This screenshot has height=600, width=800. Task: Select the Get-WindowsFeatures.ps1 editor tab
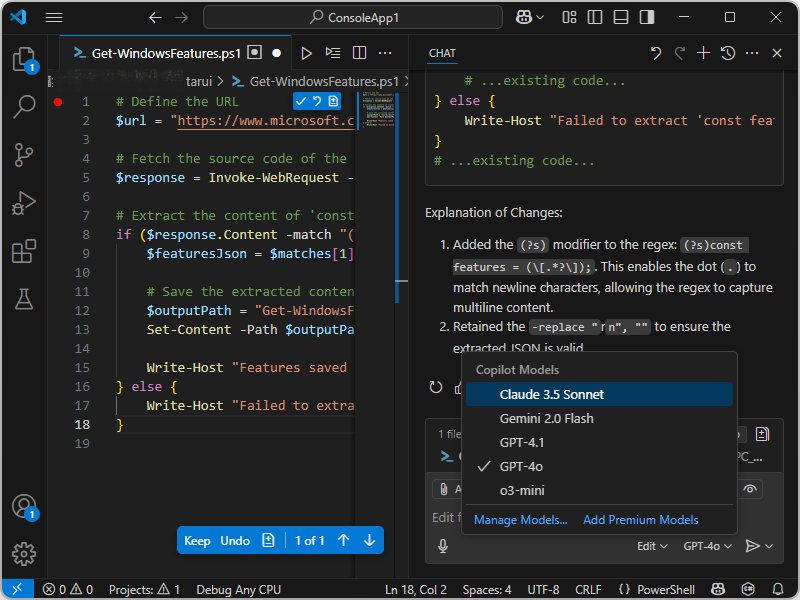click(x=165, y=53)
